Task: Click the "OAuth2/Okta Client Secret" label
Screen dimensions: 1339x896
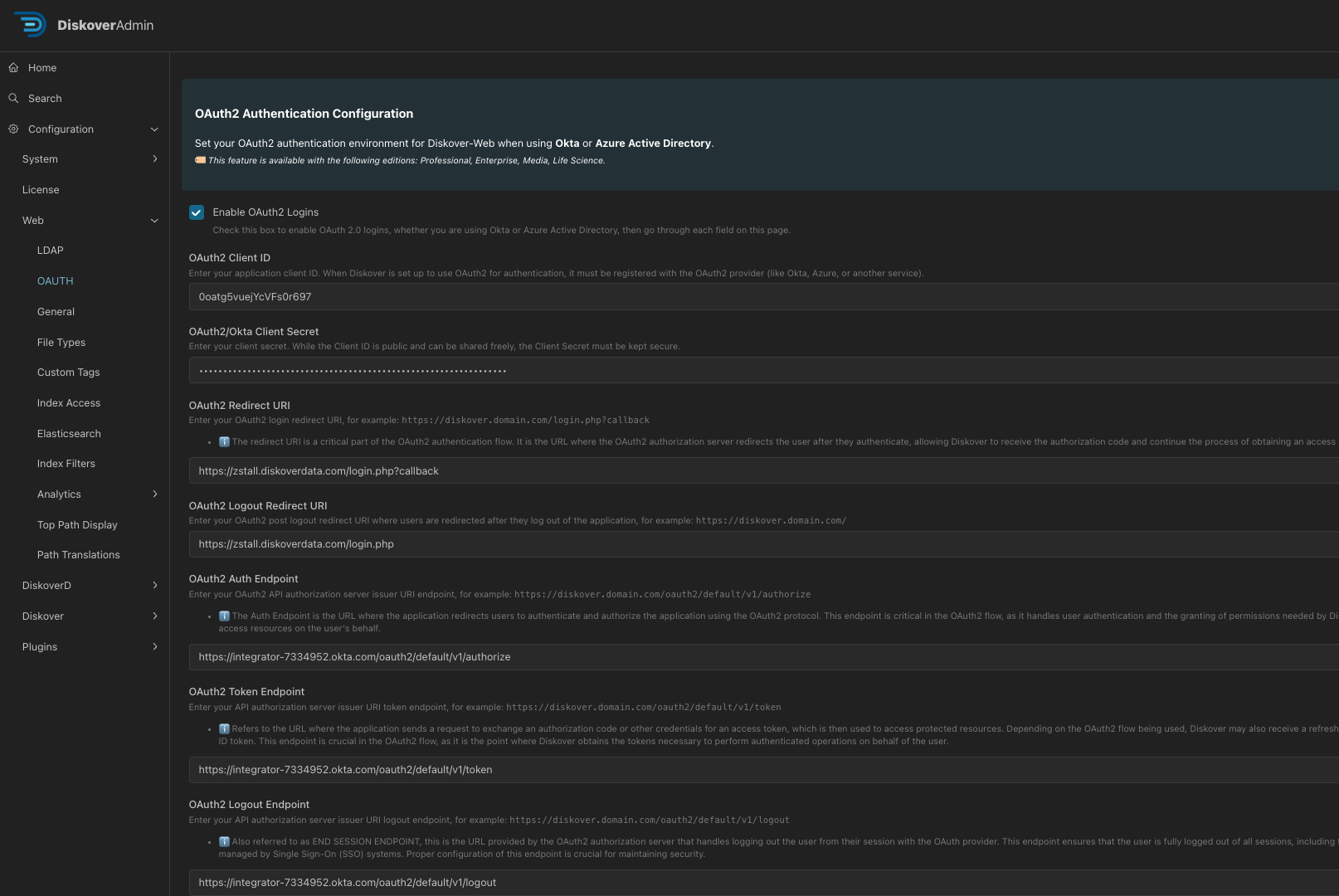Action: tap(254, 332)
